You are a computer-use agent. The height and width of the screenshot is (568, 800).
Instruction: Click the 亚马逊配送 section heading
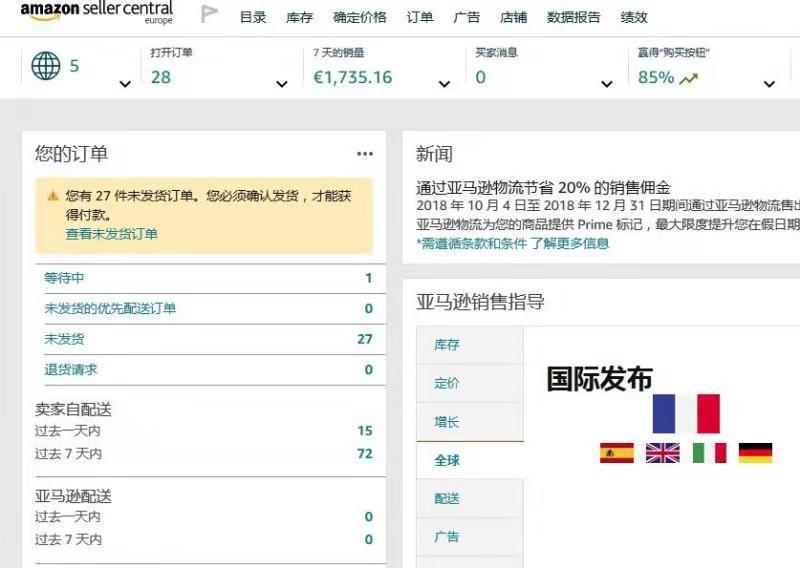tap(73, 496)
